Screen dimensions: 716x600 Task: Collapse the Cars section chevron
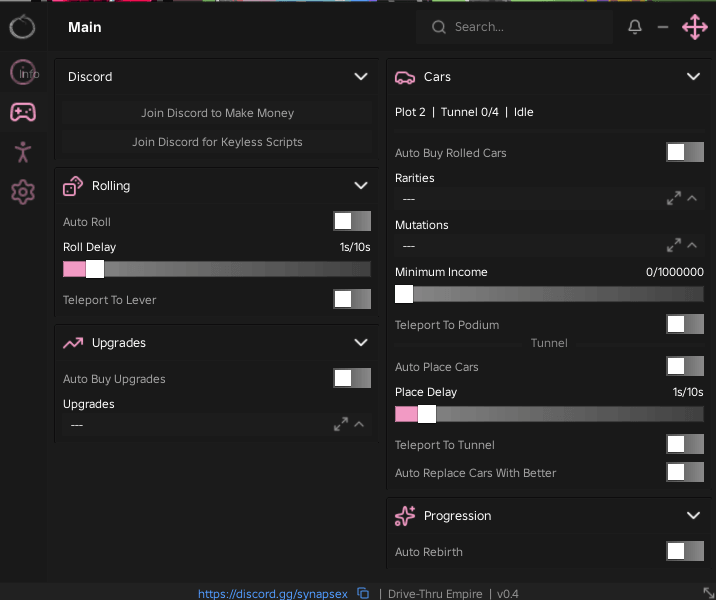pos(693,76)
